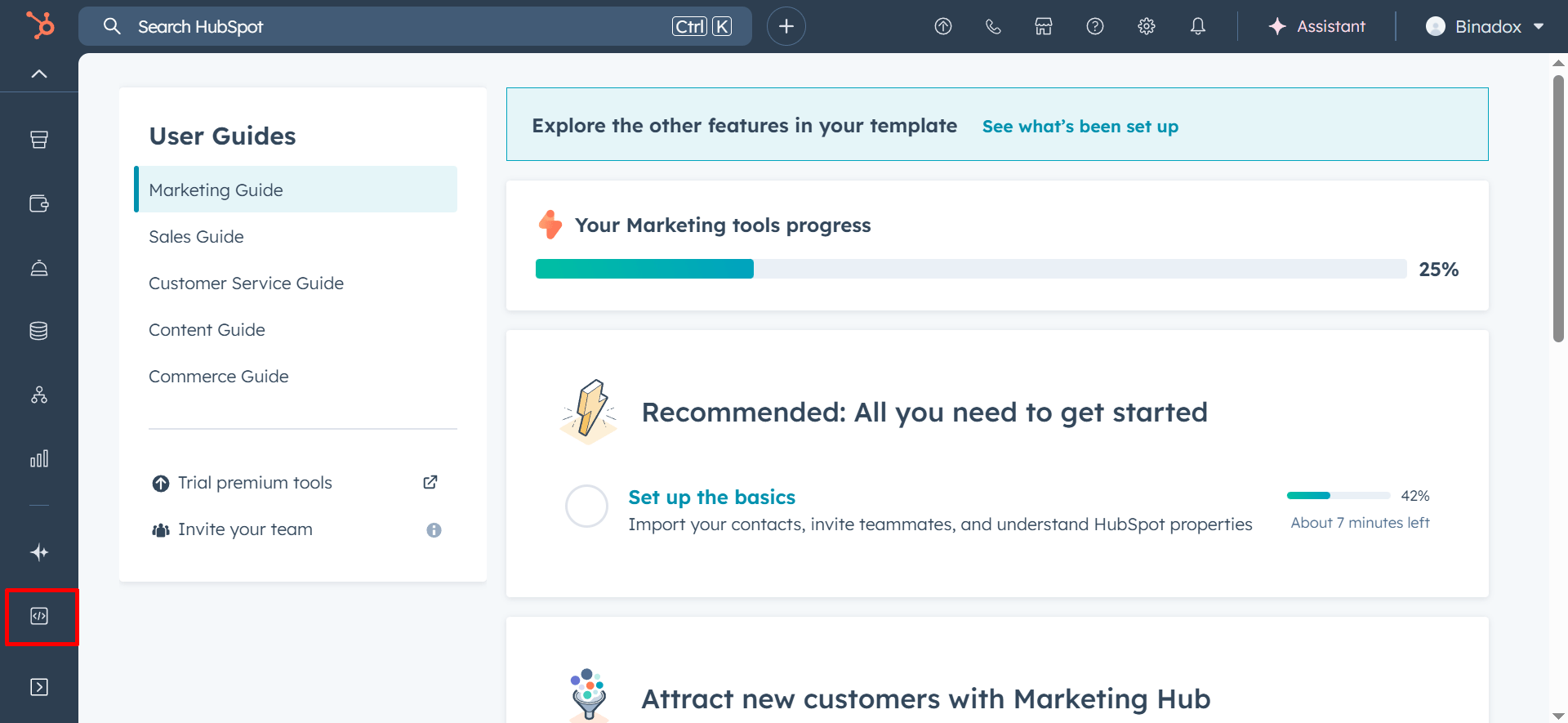Screen dimensions: 1568x723
Task: Click the HubSpot sprocket logo
Action: click(39, 25)
